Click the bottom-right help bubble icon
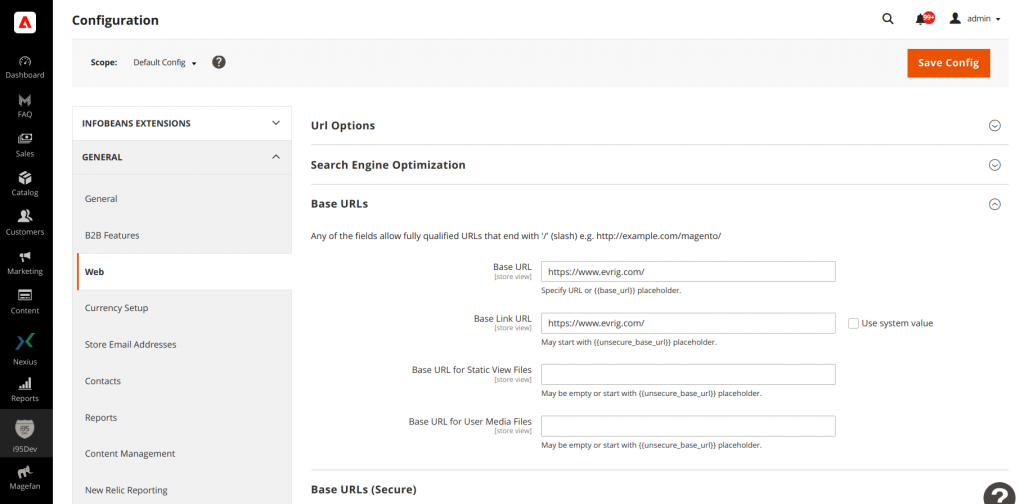 [x=997, y=494]
